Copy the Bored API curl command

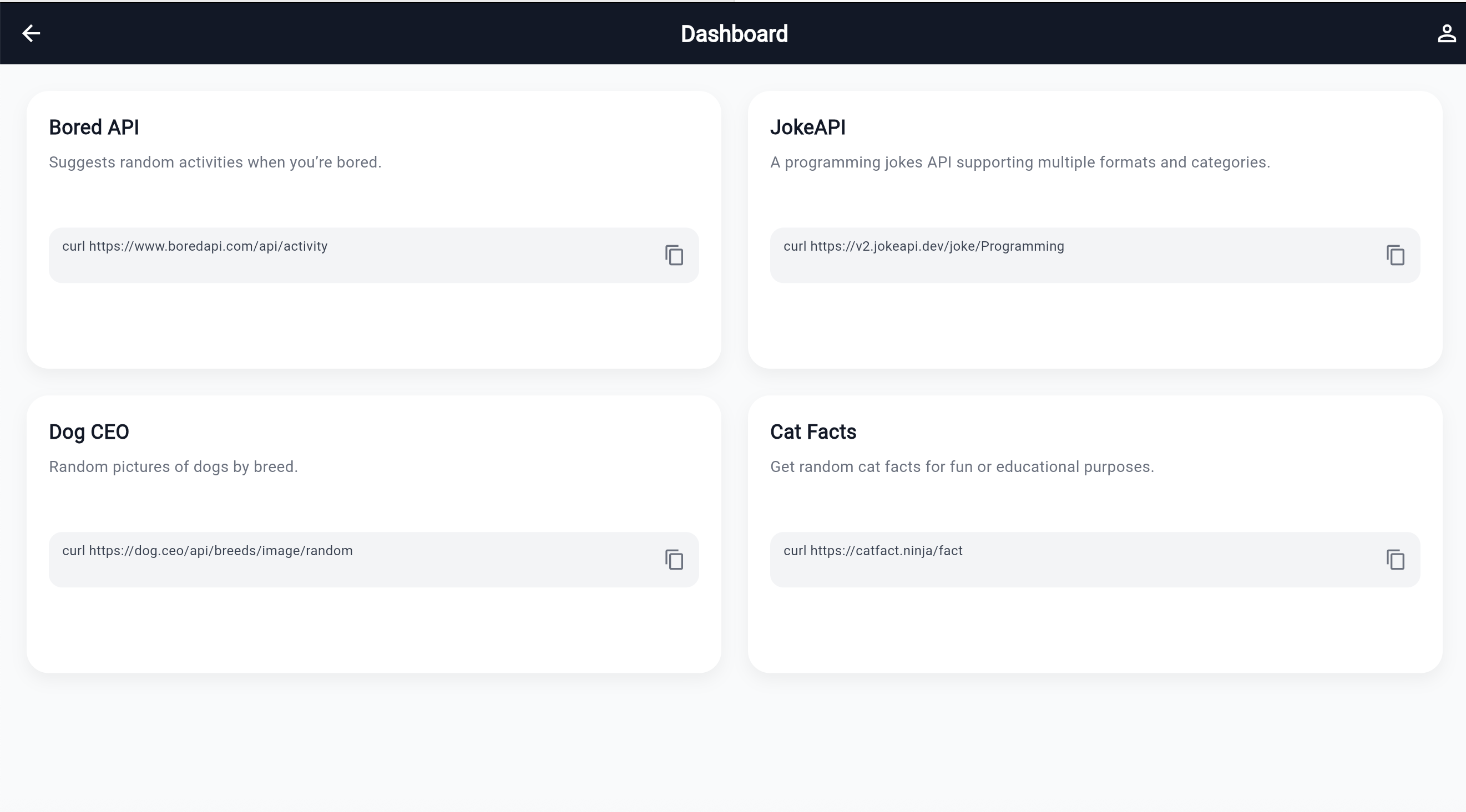674,256
